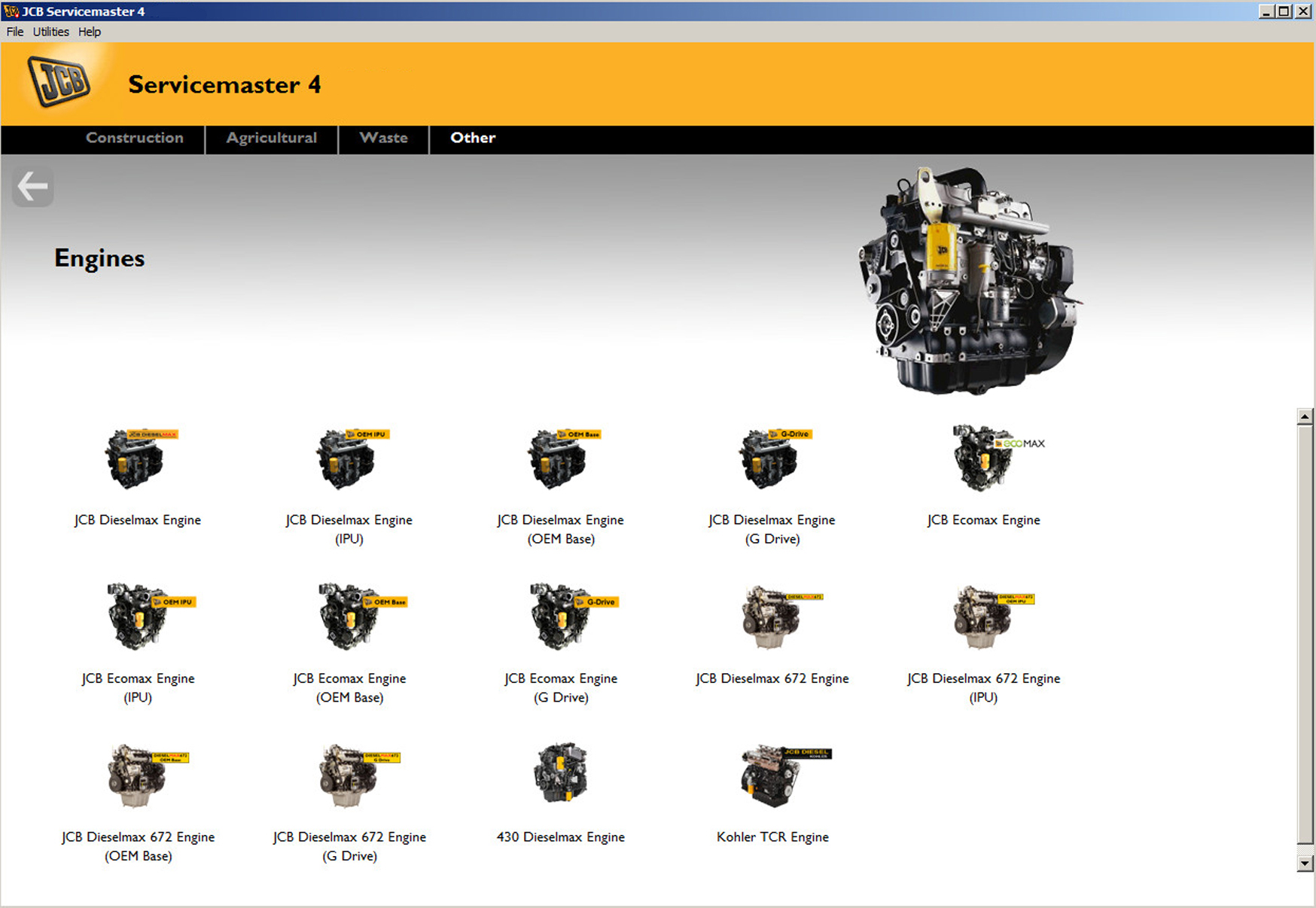This screenshot has width=1316, height=908.
Task: Open the Help menu
Action: (x=89, y=32)
